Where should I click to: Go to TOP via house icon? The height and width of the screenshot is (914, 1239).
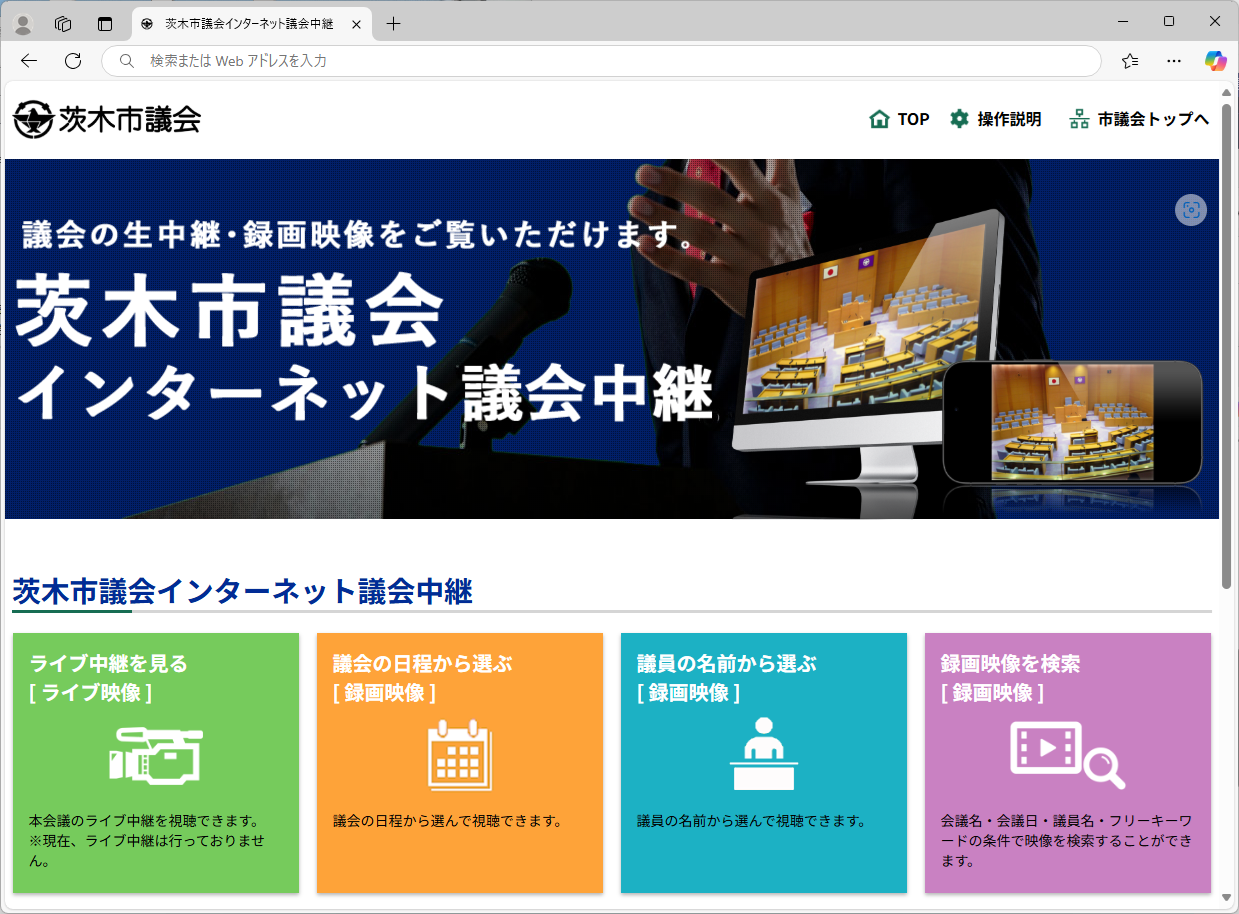[x=880, y=119]
